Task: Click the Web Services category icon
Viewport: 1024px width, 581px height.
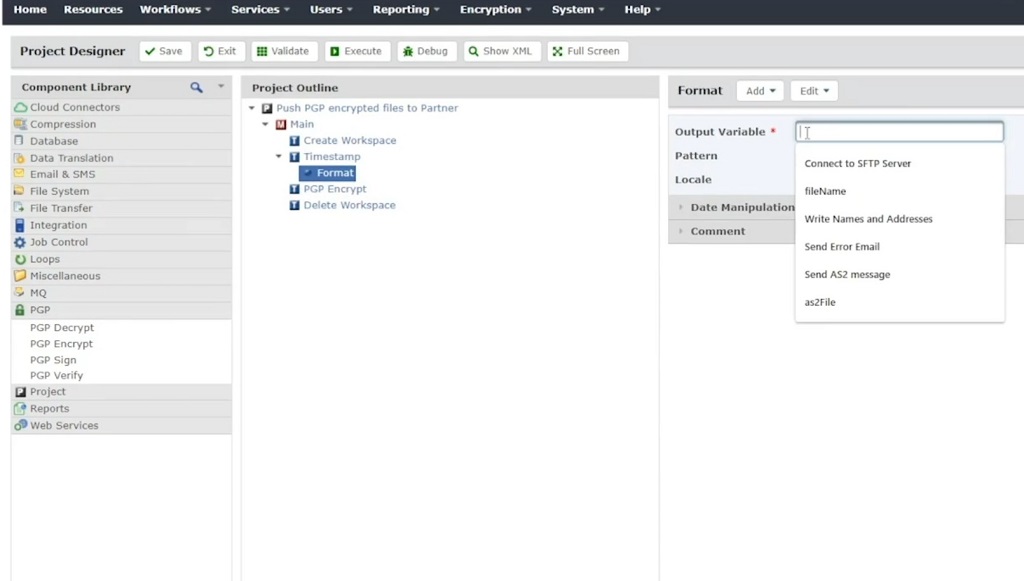Action: [x=20, y=425]
